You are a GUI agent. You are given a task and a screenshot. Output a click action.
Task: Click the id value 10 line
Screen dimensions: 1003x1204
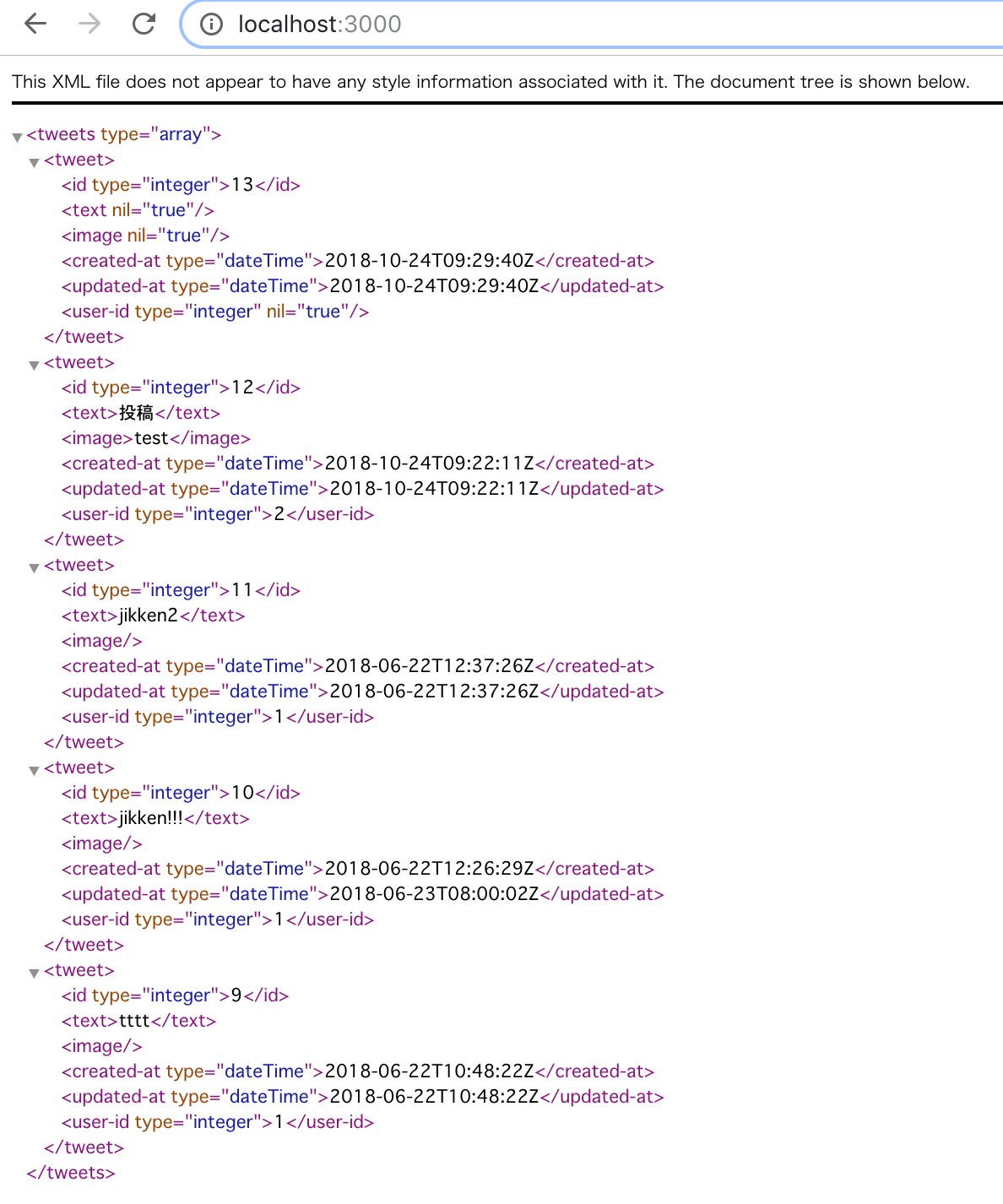point(181,793)
